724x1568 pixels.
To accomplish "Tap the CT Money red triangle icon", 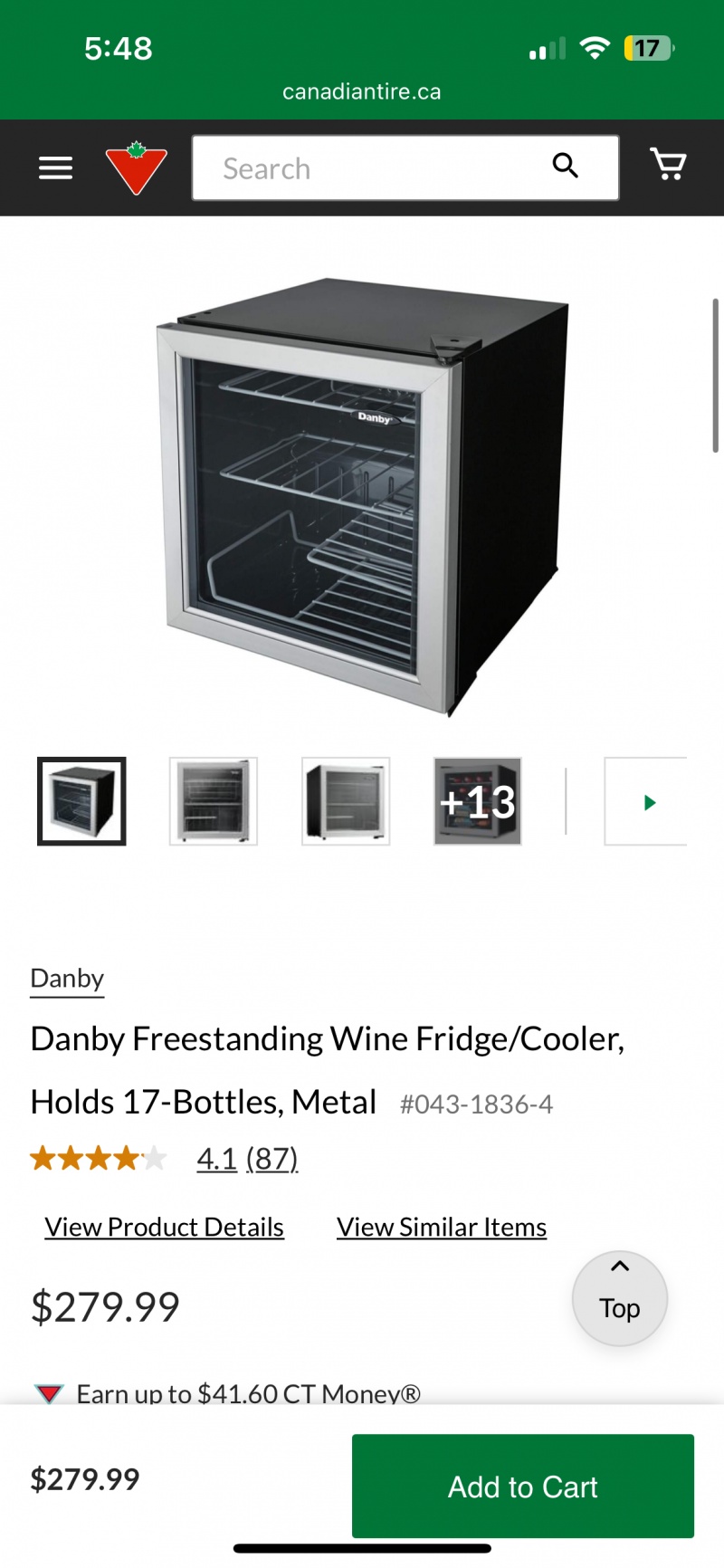I will coord(49,1392).
